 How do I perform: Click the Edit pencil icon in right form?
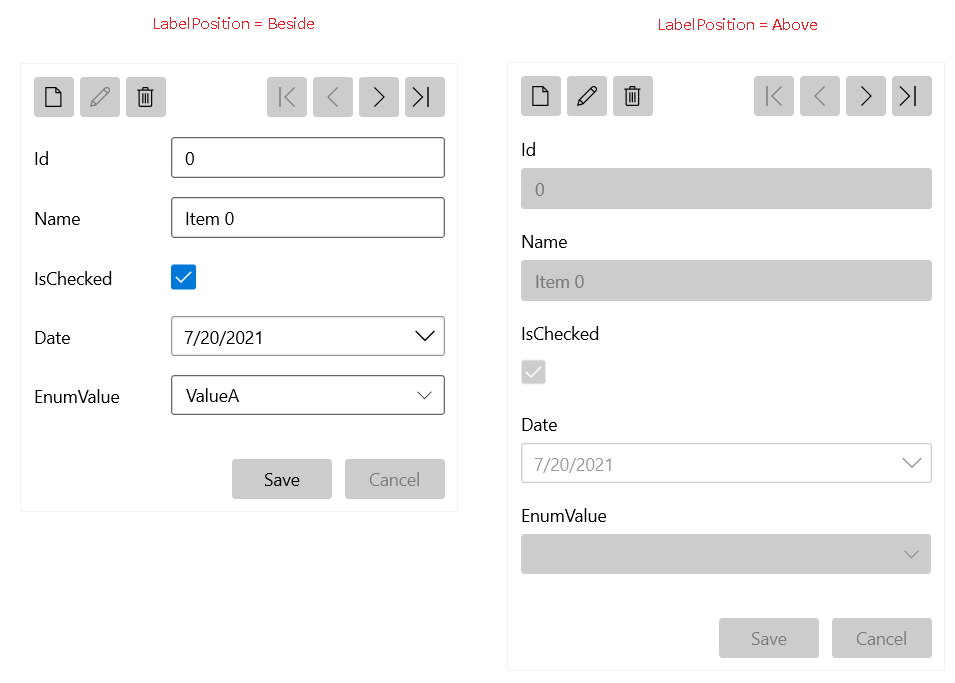click(x=587, y=96)
